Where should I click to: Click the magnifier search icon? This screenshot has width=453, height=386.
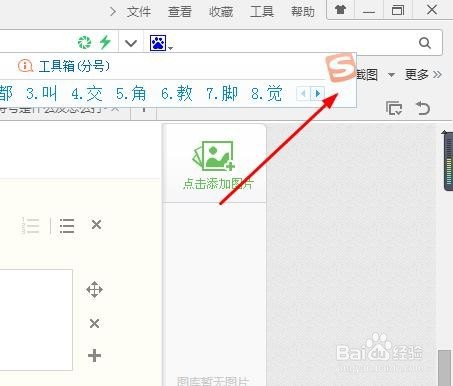click(425, 43)
